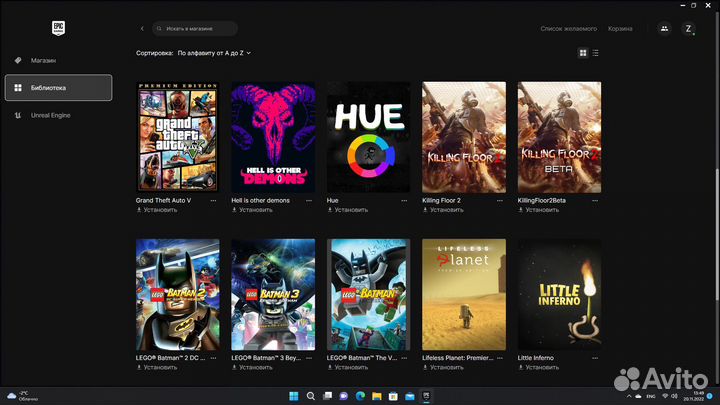Click the back arrow beside the search box
Screen dimensions: 720x405
pyautogui.click(x=142, y=28)
